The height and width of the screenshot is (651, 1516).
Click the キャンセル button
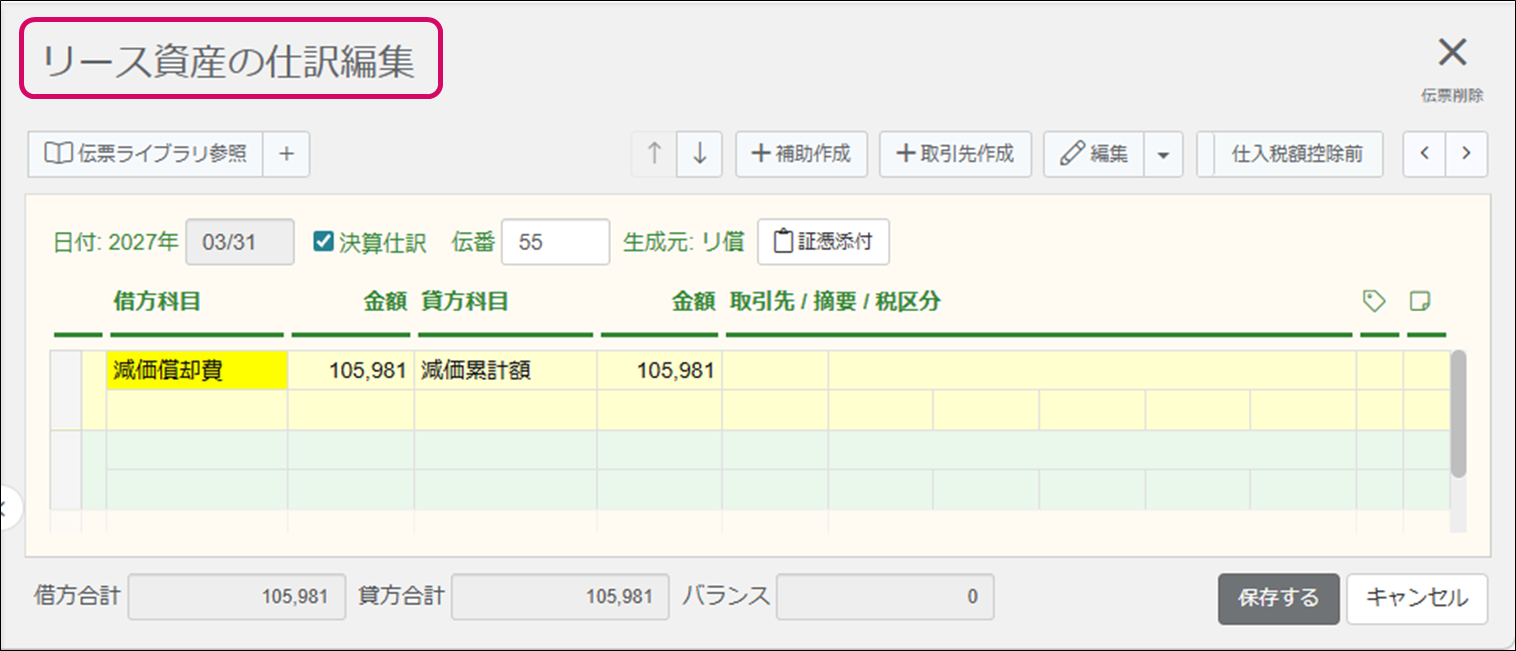tap(1416, 598)
